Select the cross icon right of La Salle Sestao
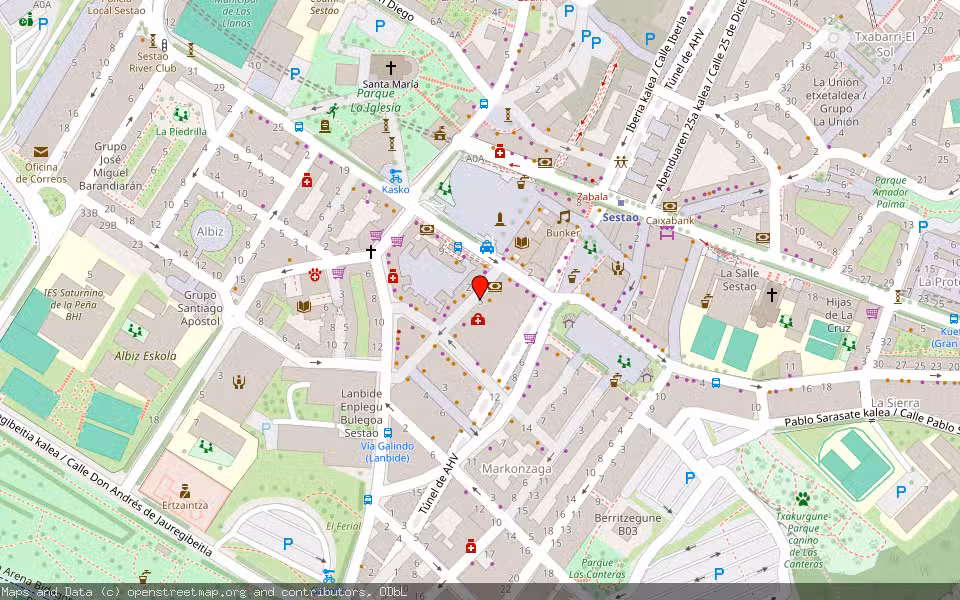The height and width of the screenshot is (600, 960). (x=772, y=294)
